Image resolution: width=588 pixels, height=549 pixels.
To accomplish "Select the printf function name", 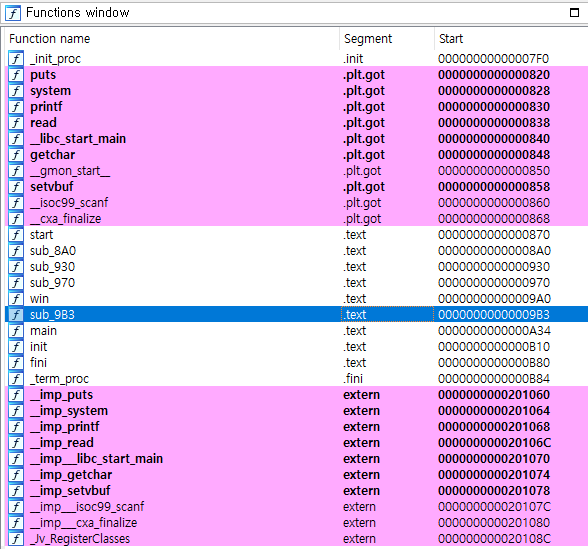I will click(46, 107).
